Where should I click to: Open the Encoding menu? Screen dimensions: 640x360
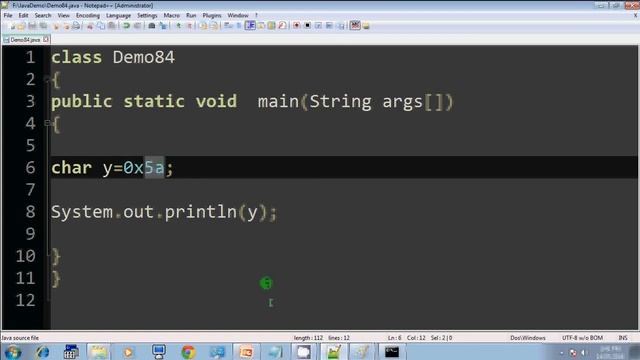[x=88, y=15]
